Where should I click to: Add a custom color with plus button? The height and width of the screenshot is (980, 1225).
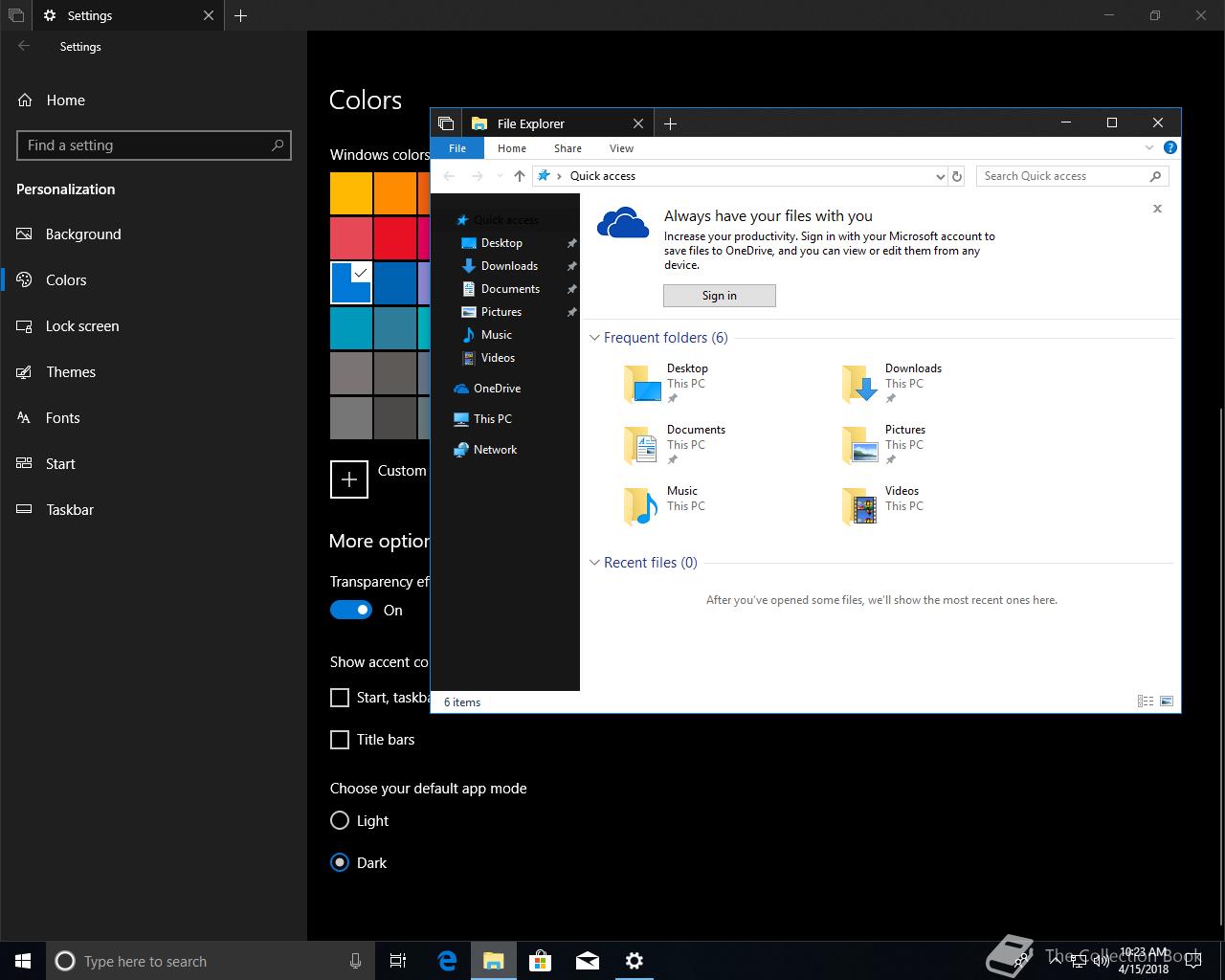[349, 479]
